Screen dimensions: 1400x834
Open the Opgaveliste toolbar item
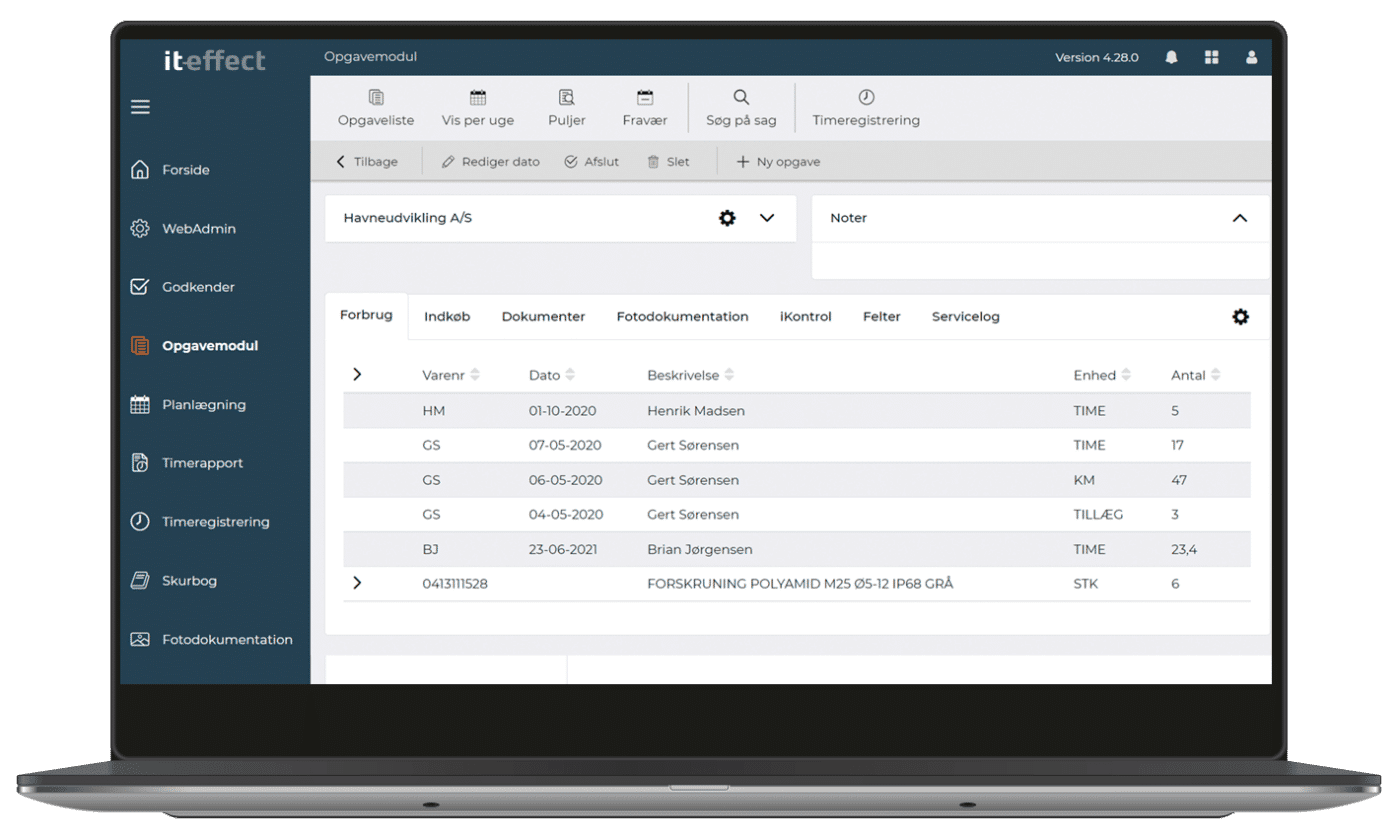tap(376, 108)
